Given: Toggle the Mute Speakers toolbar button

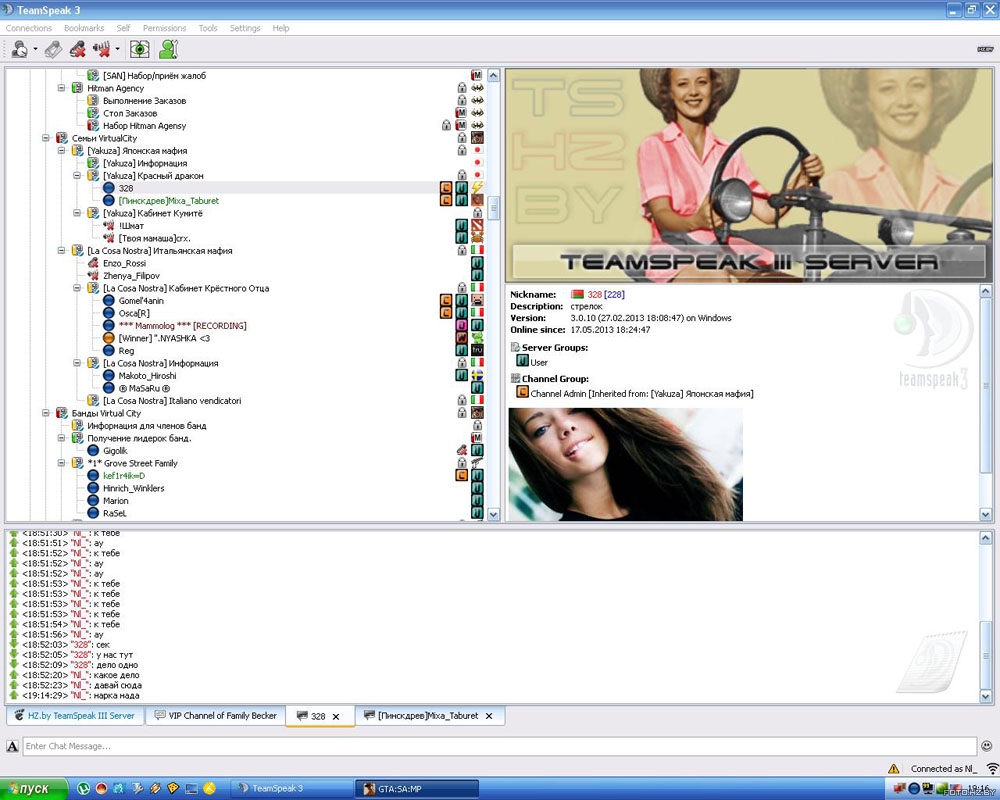Looking at the screenshot, I should pyautogui.click(x=101, y=48).
